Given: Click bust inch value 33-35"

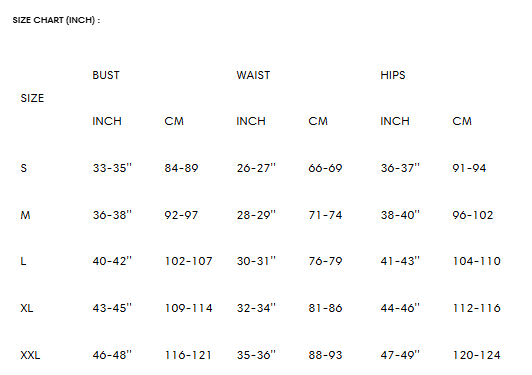Looking at the screenshot, I should point(112,168).
